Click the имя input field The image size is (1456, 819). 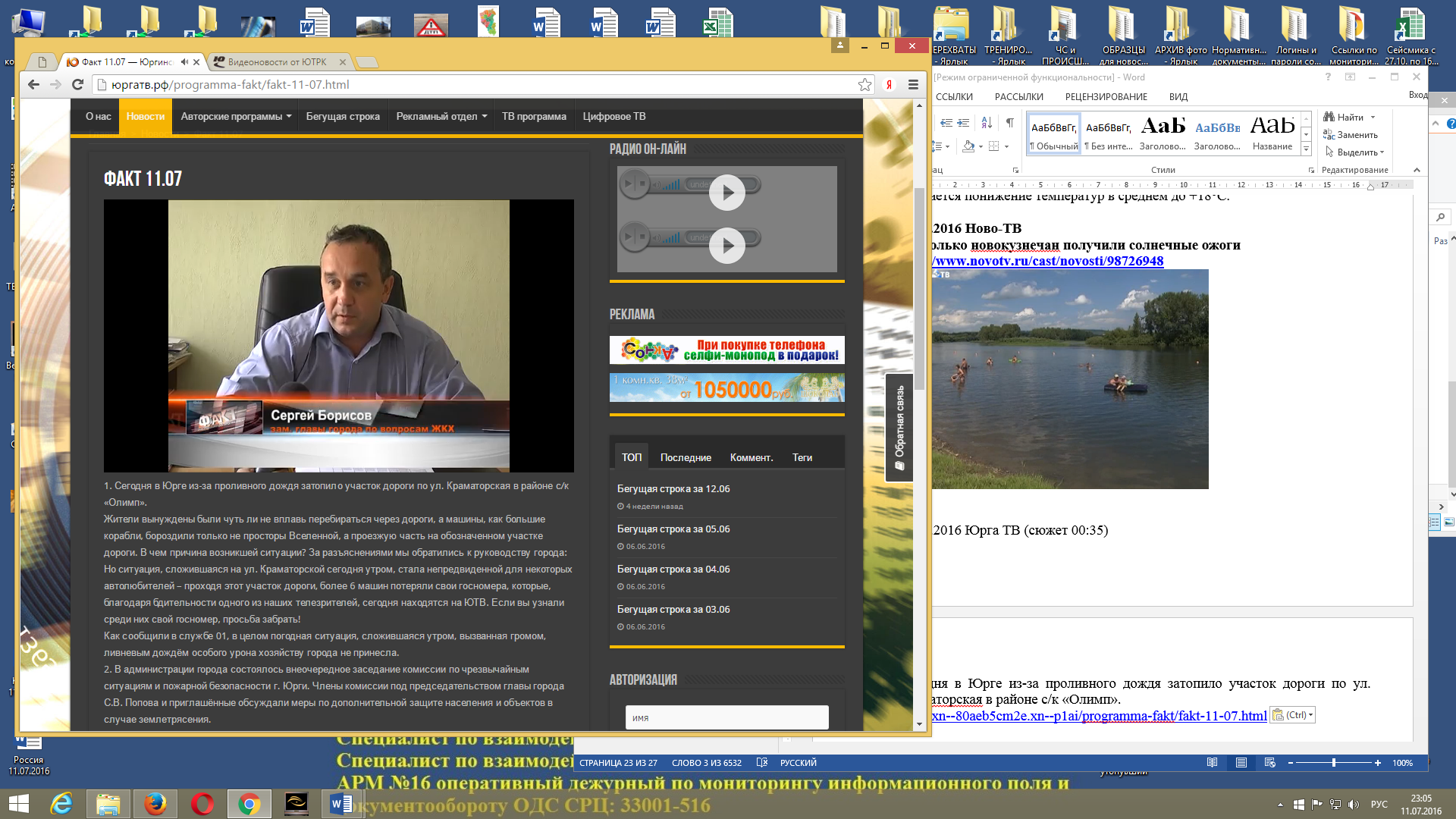(x=726, y=717)
